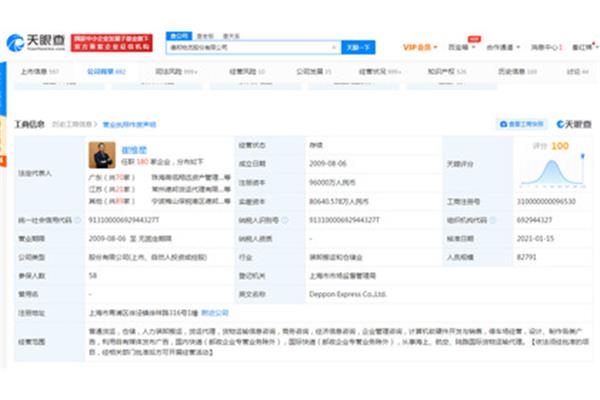The image size is (600, 400).
Task: Expand the 合作通道 dropdown menu
Action: point(503,47)
